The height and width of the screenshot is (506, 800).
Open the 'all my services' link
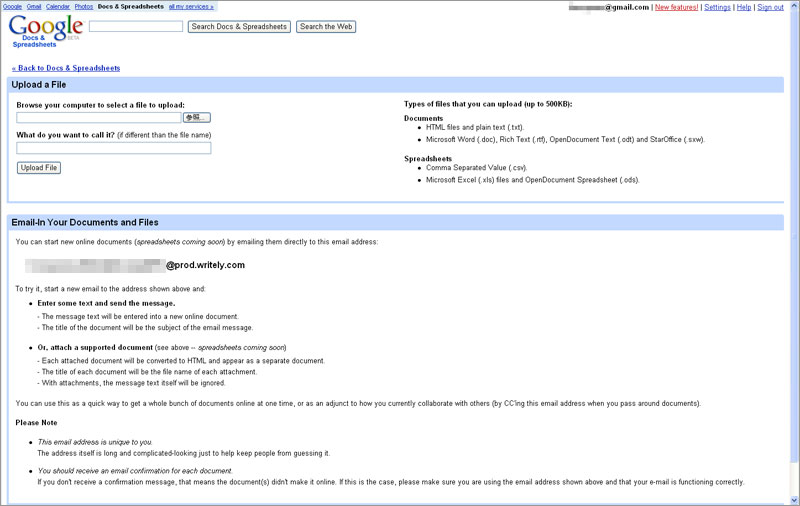pos(191,7)
